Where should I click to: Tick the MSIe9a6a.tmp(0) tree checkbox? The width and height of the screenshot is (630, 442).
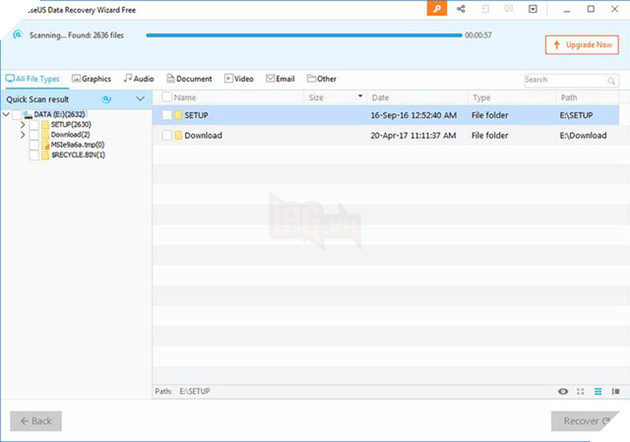point(34,145)
